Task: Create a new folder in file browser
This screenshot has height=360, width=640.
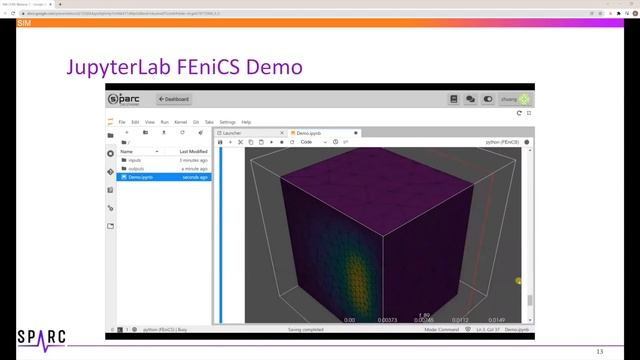Action: pos(145,133)
